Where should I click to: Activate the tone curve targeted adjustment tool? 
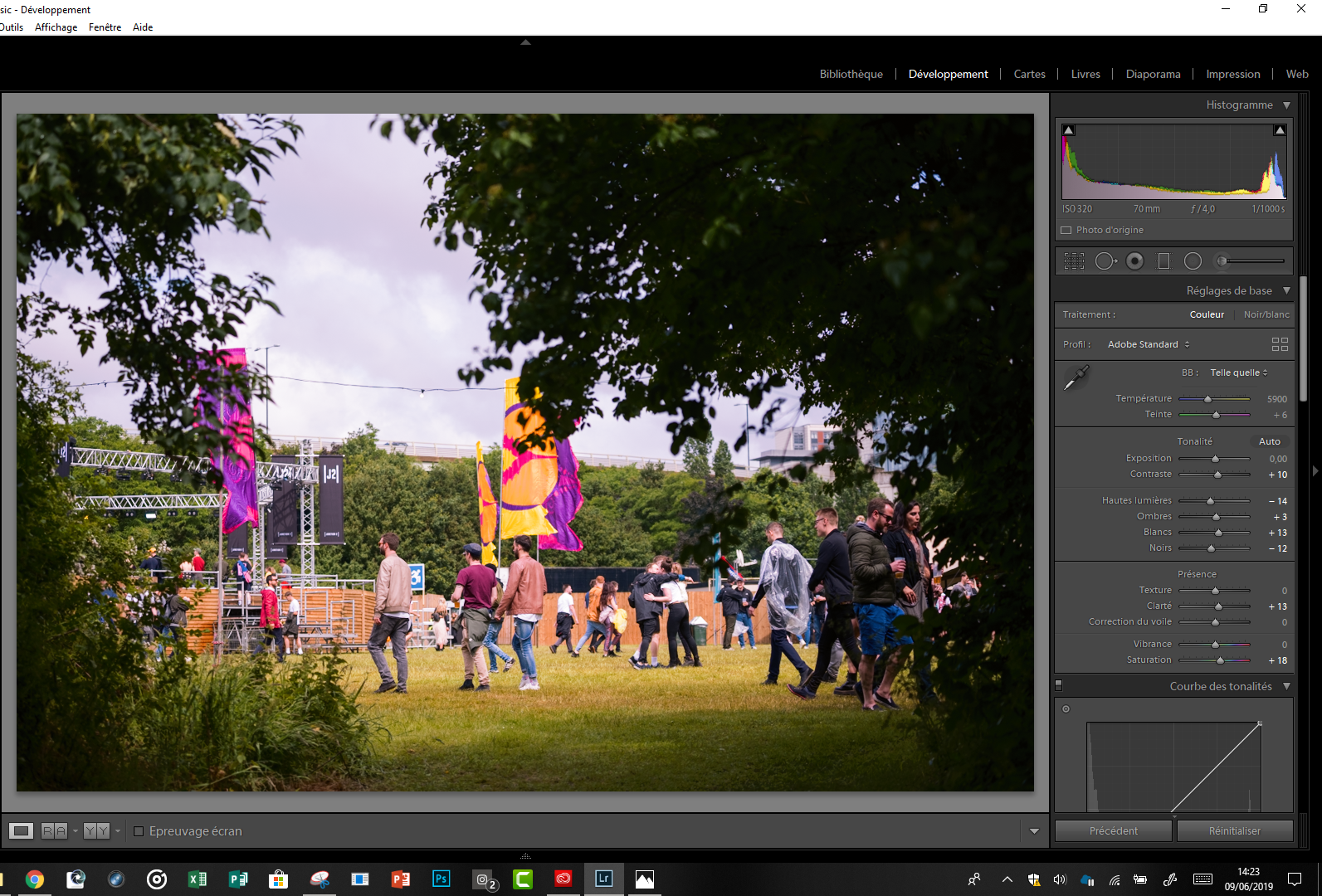coord(1066,709)
